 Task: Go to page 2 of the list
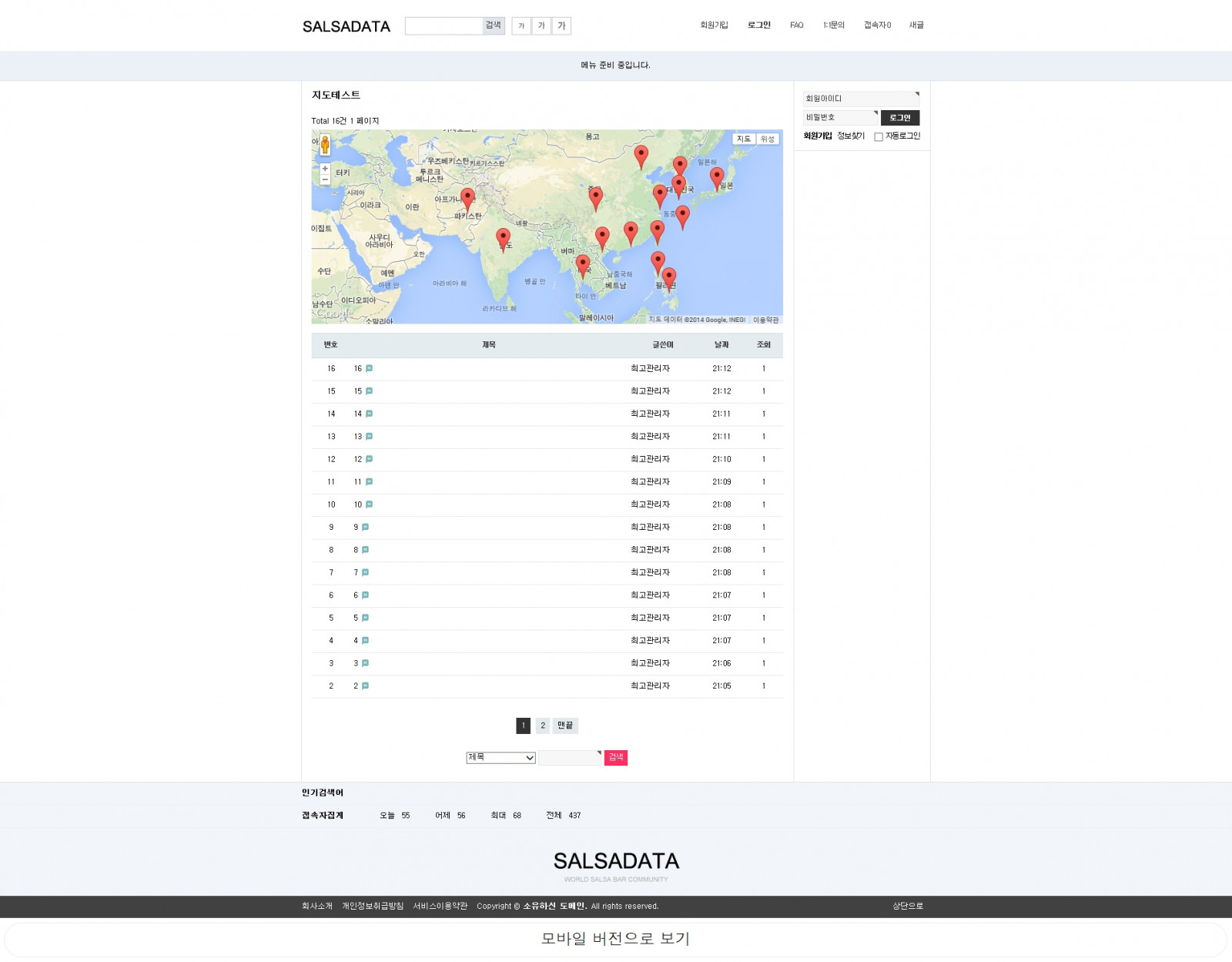point(543,726)
